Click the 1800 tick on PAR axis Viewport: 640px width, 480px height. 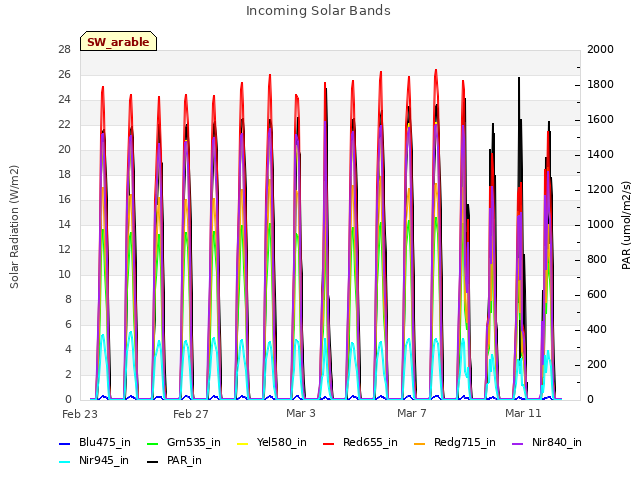click(600, 84)
